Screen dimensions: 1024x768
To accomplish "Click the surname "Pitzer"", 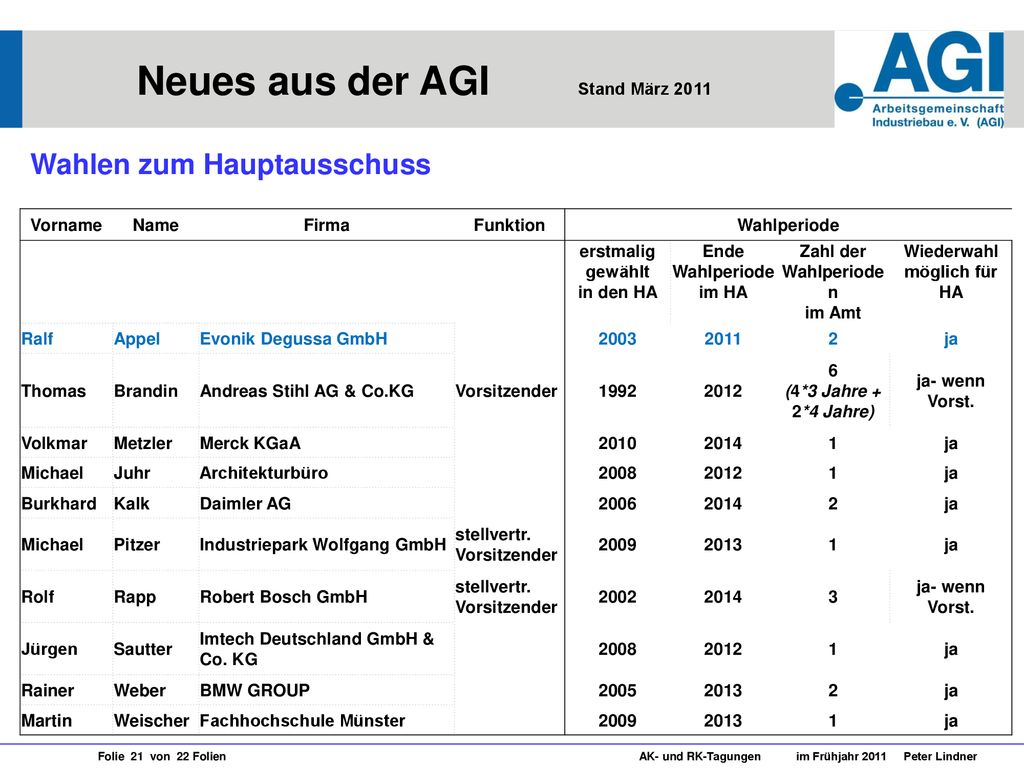I will click(136, 545).
